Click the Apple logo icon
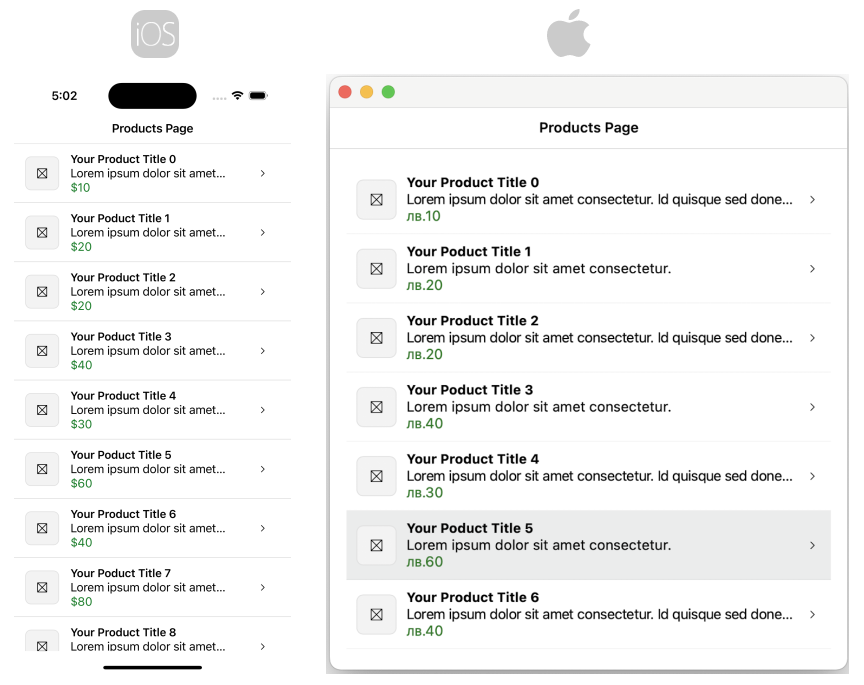Image resolution: width=864 pixels, height=685 pixels. coord(569,34)
